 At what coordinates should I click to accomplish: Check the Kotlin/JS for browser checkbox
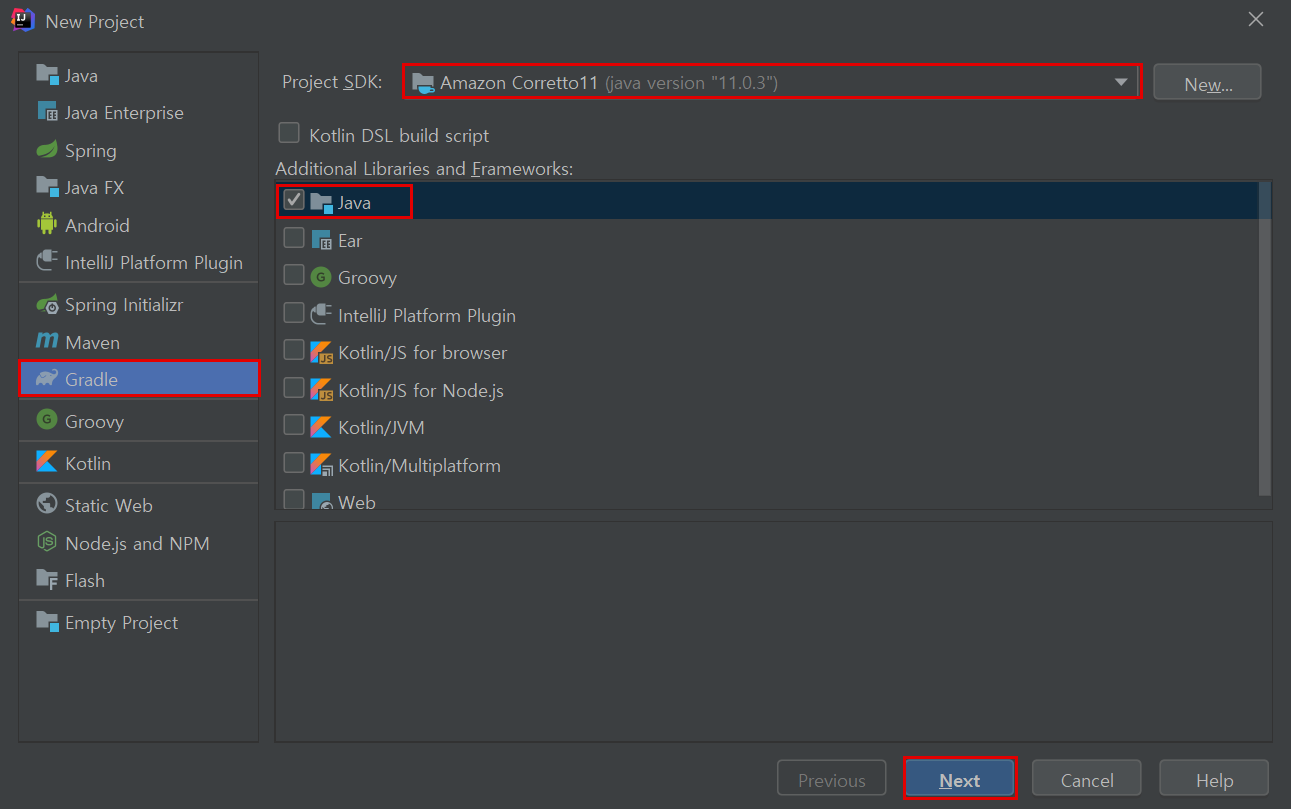pos(294,350)
